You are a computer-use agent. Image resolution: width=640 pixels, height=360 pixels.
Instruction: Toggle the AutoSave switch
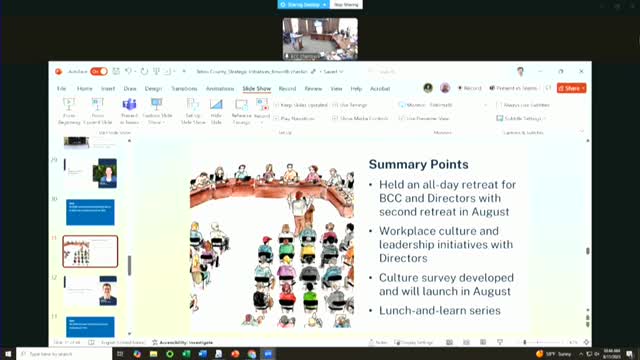(x=99, y=71)
